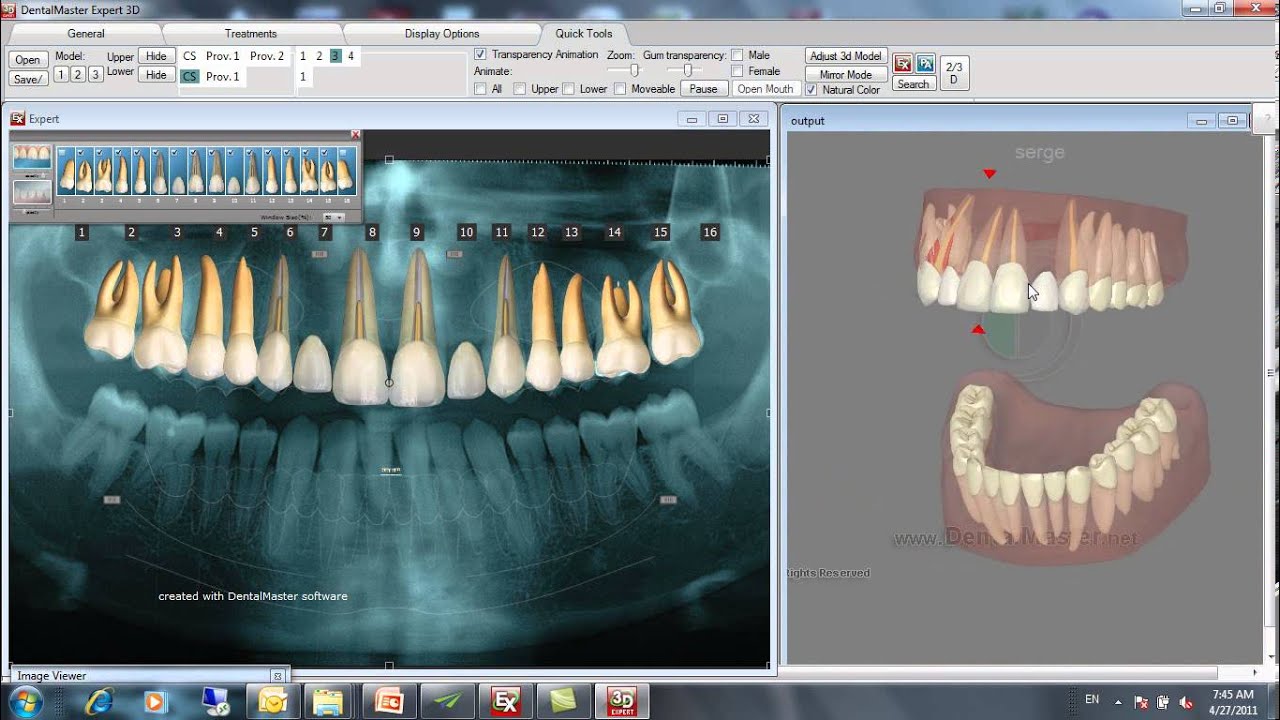Image resolution: width=1280 pixels, height=720 pixels.
Task: Uncheck the Natural Color checkbox
Action: (x=811, y=89)
